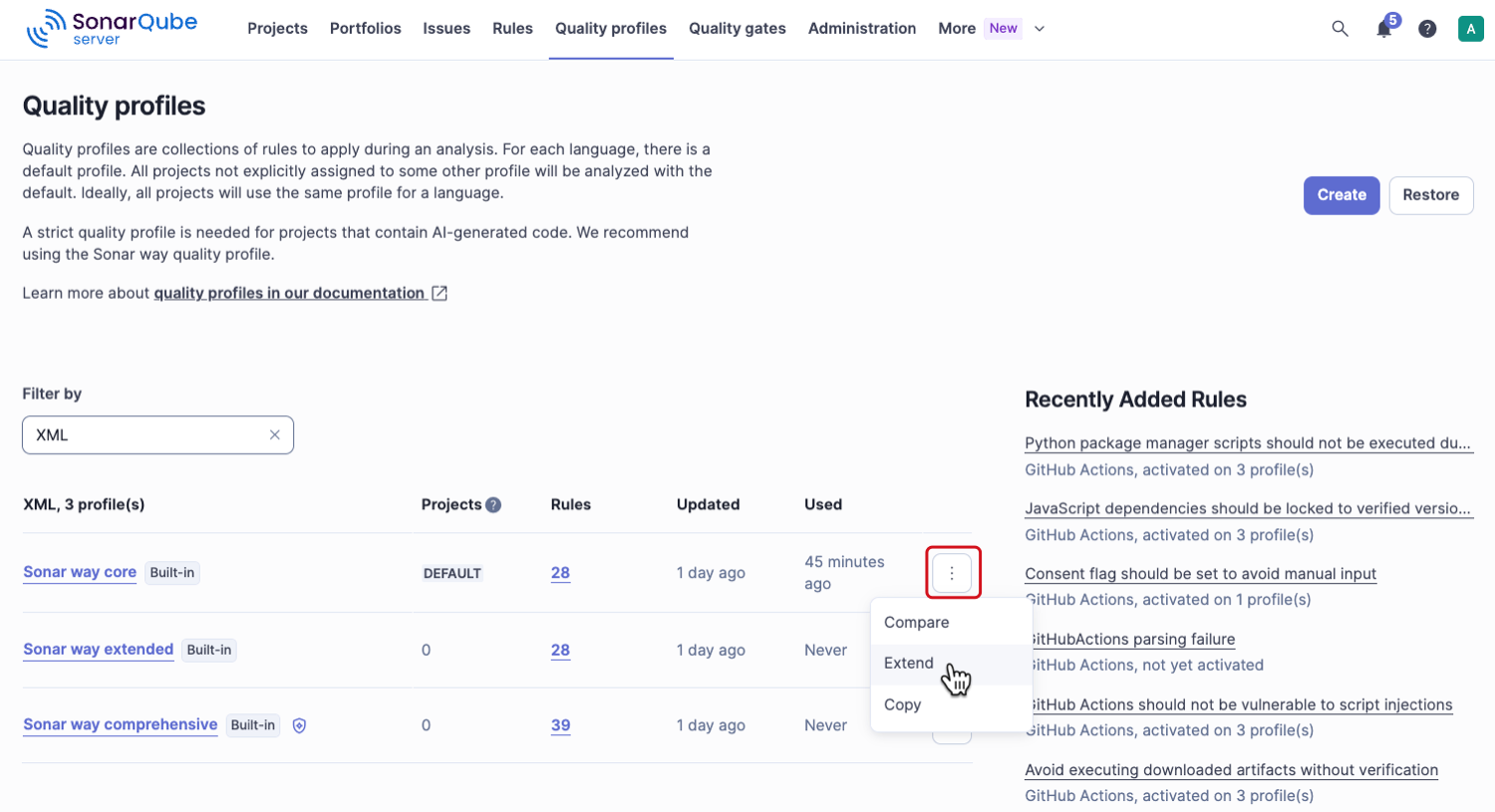Click shield icon beside Sonar way comprehensive
The image size is (1495, 812).
(299, 725)
